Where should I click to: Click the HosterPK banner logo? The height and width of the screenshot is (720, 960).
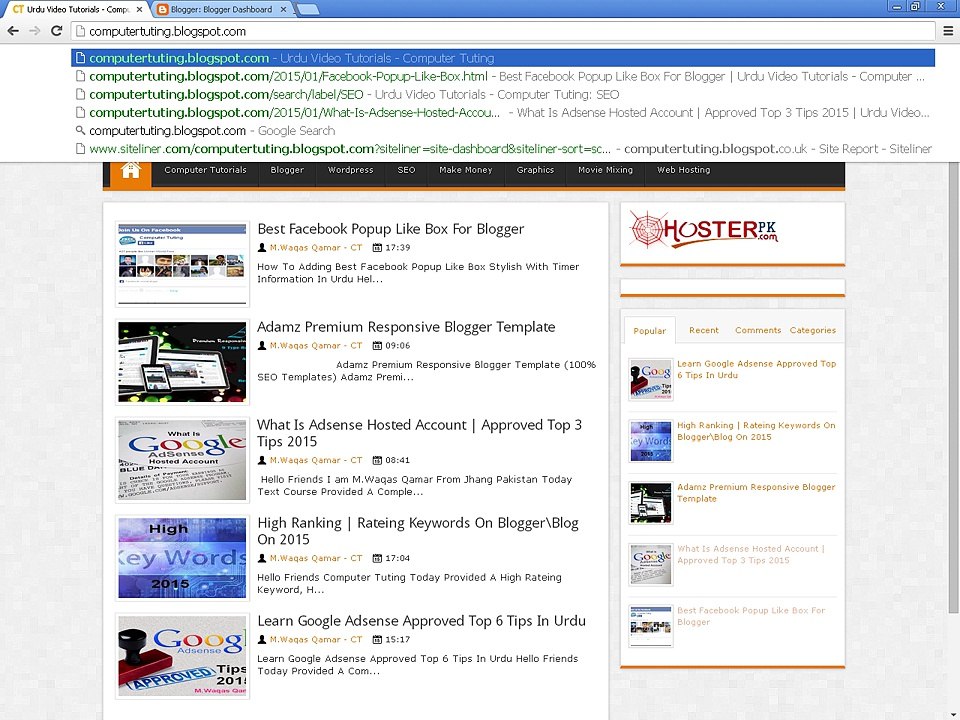pyautogui.click(x=704, y=230)
